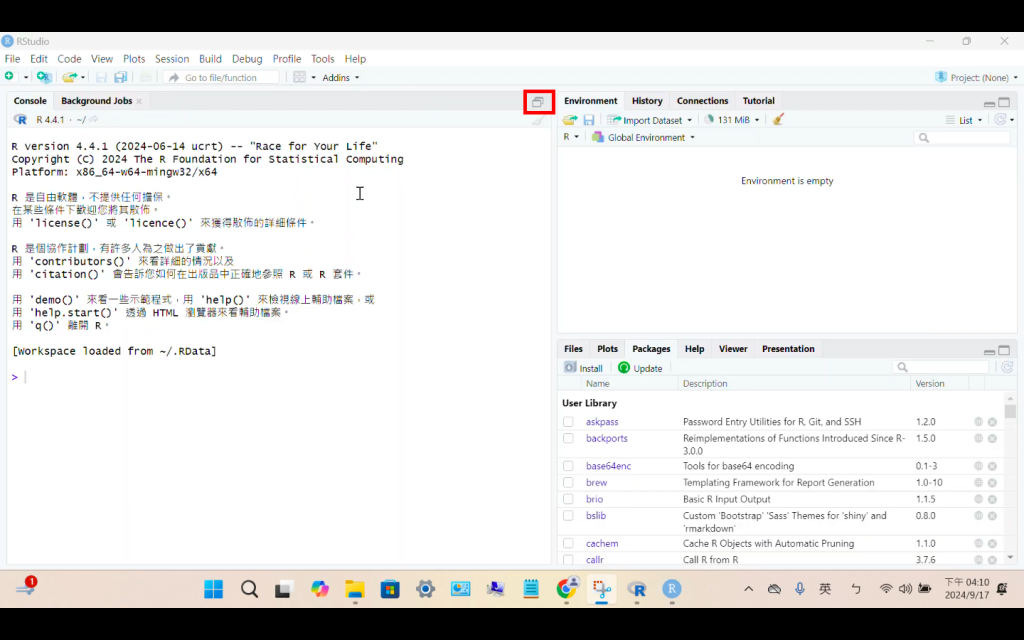The height and width of the screenshot is (640, 1024).
Task: Open the Import Dataset dropdown
Action: tap(649, 120)
